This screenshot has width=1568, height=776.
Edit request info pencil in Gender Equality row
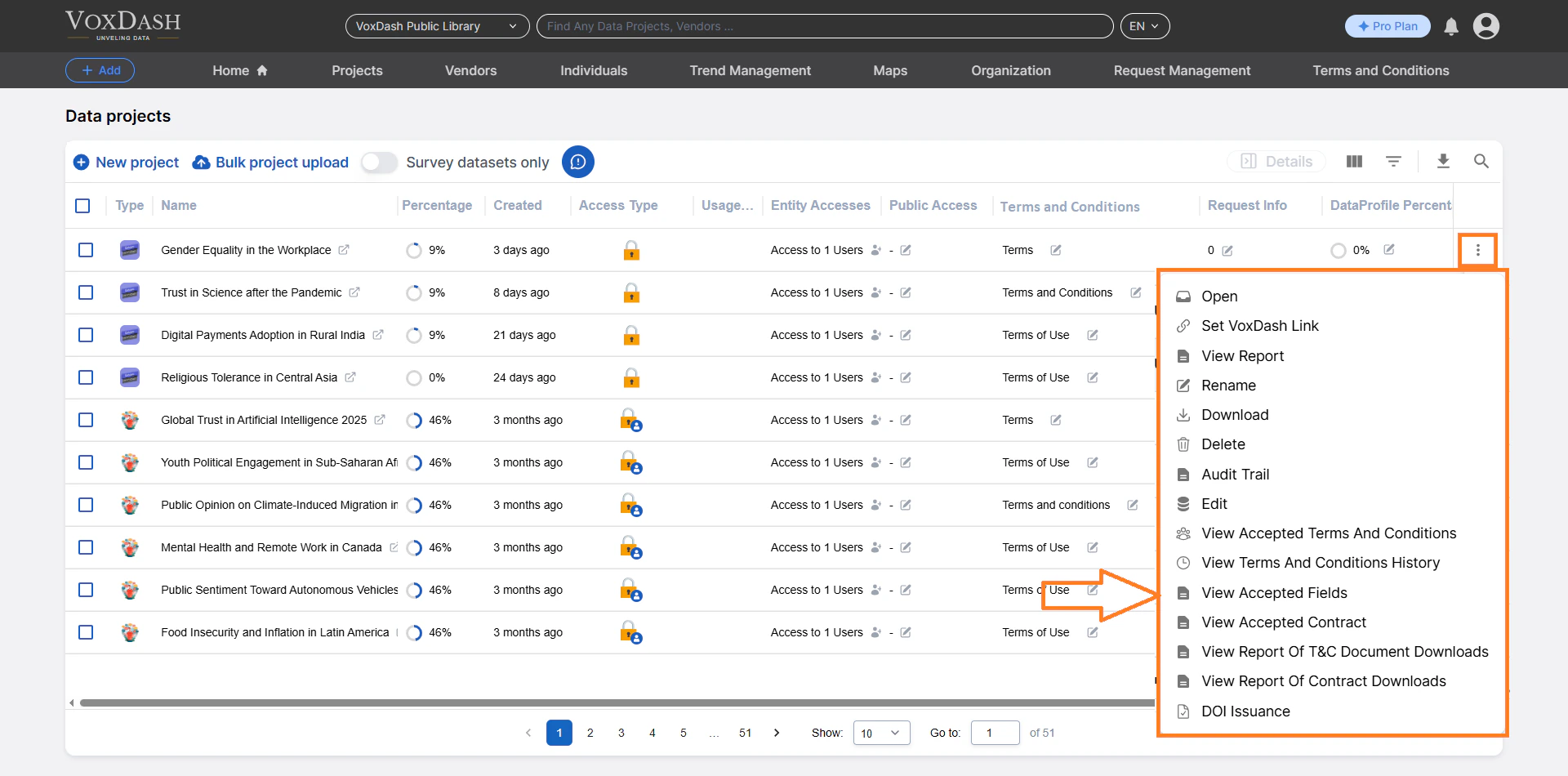[1227, 251]
